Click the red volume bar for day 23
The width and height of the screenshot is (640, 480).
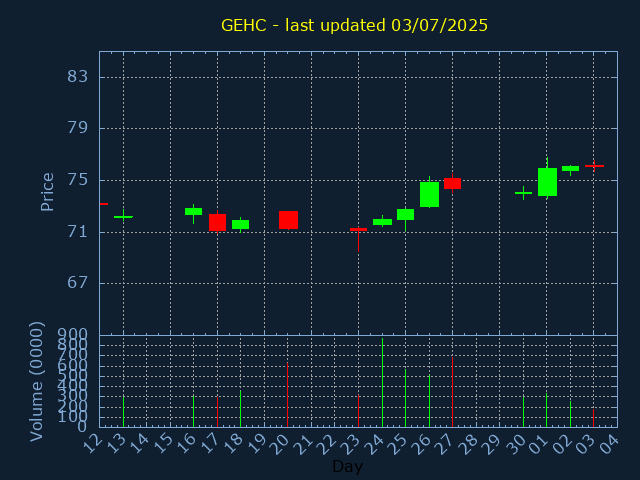(358, 411)
